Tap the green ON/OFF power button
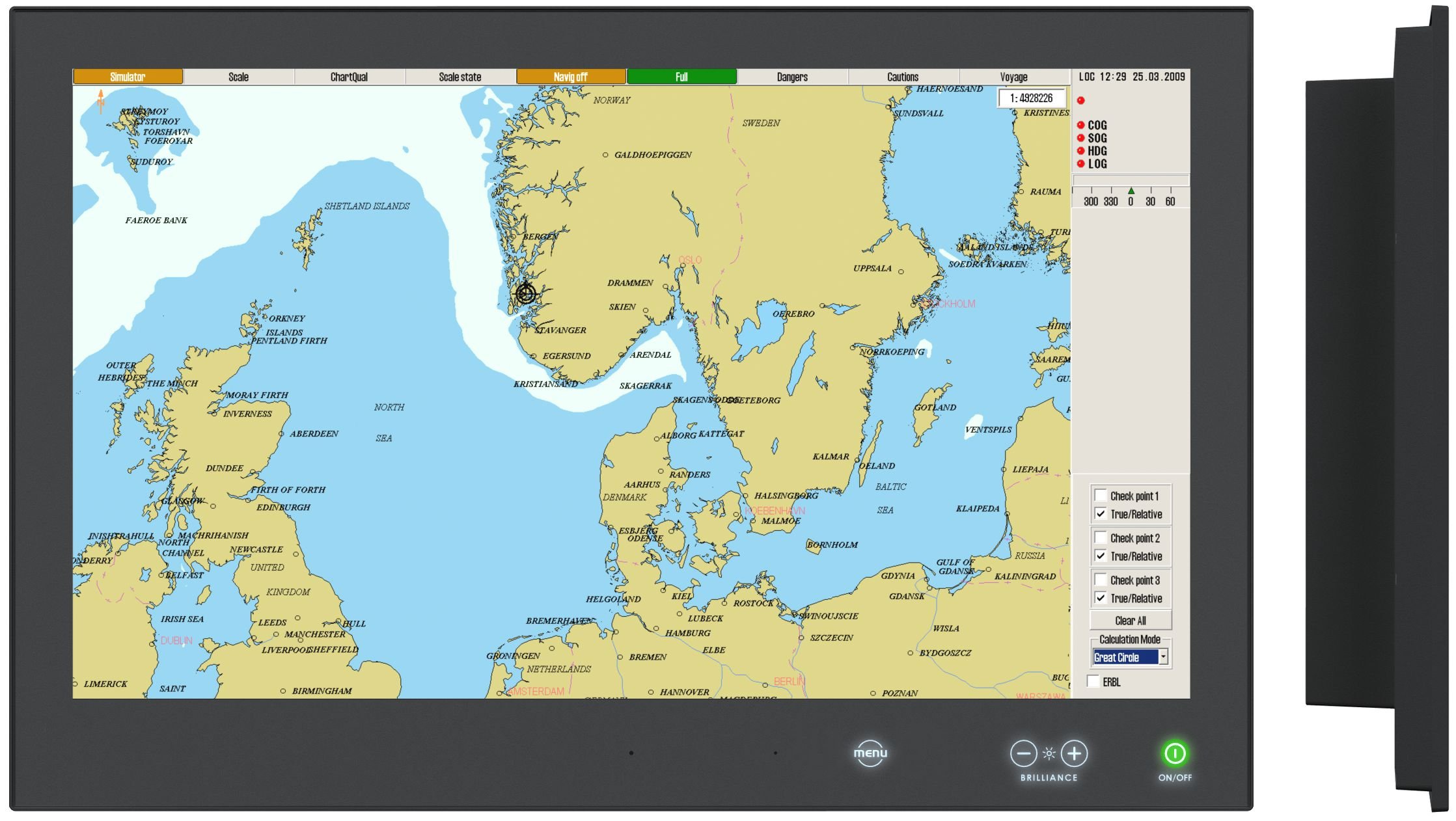Image resolution: width=1456 pixels, height=821 pixels. tap(1175, 754)
